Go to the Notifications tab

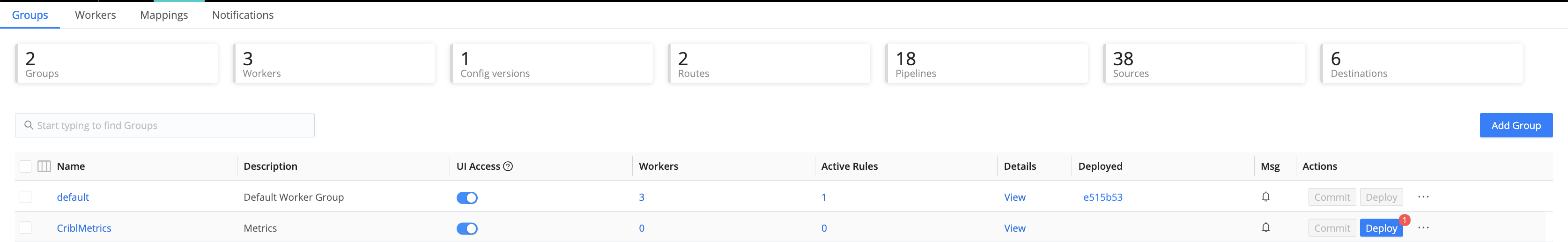click(242, 15)
